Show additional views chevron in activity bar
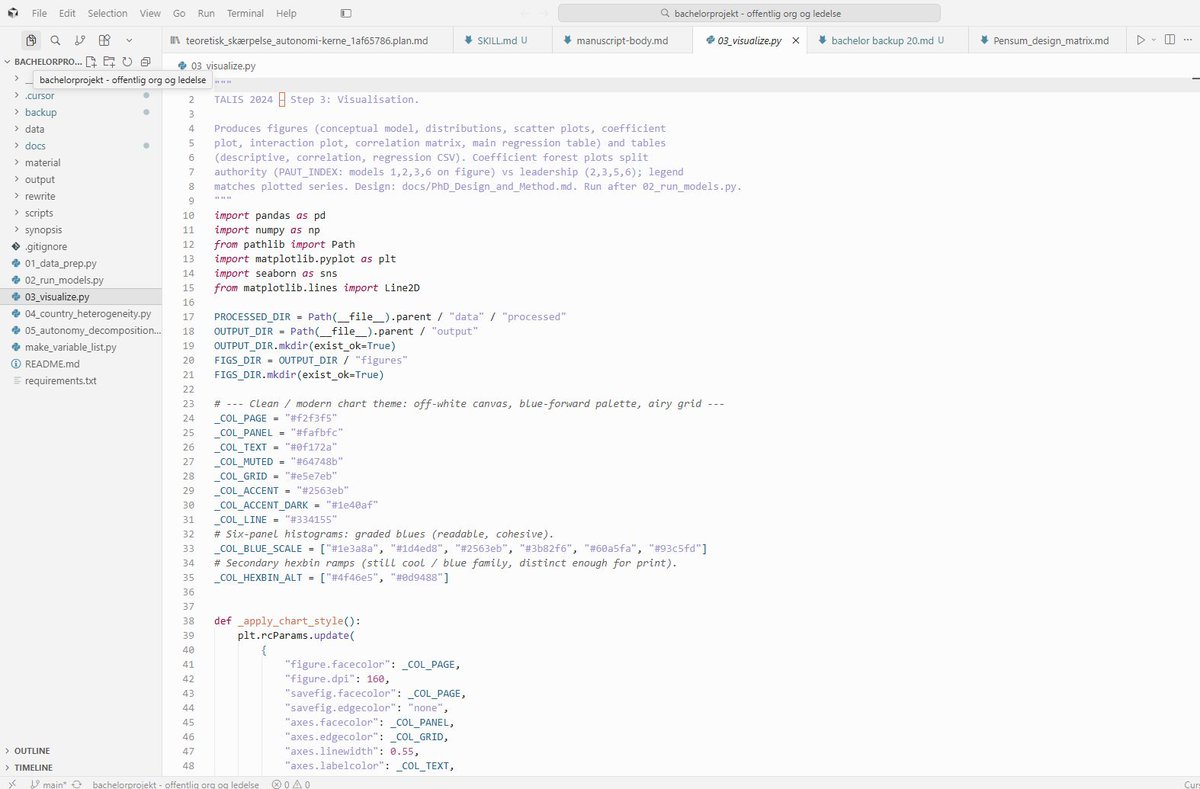 click(129, 40)
